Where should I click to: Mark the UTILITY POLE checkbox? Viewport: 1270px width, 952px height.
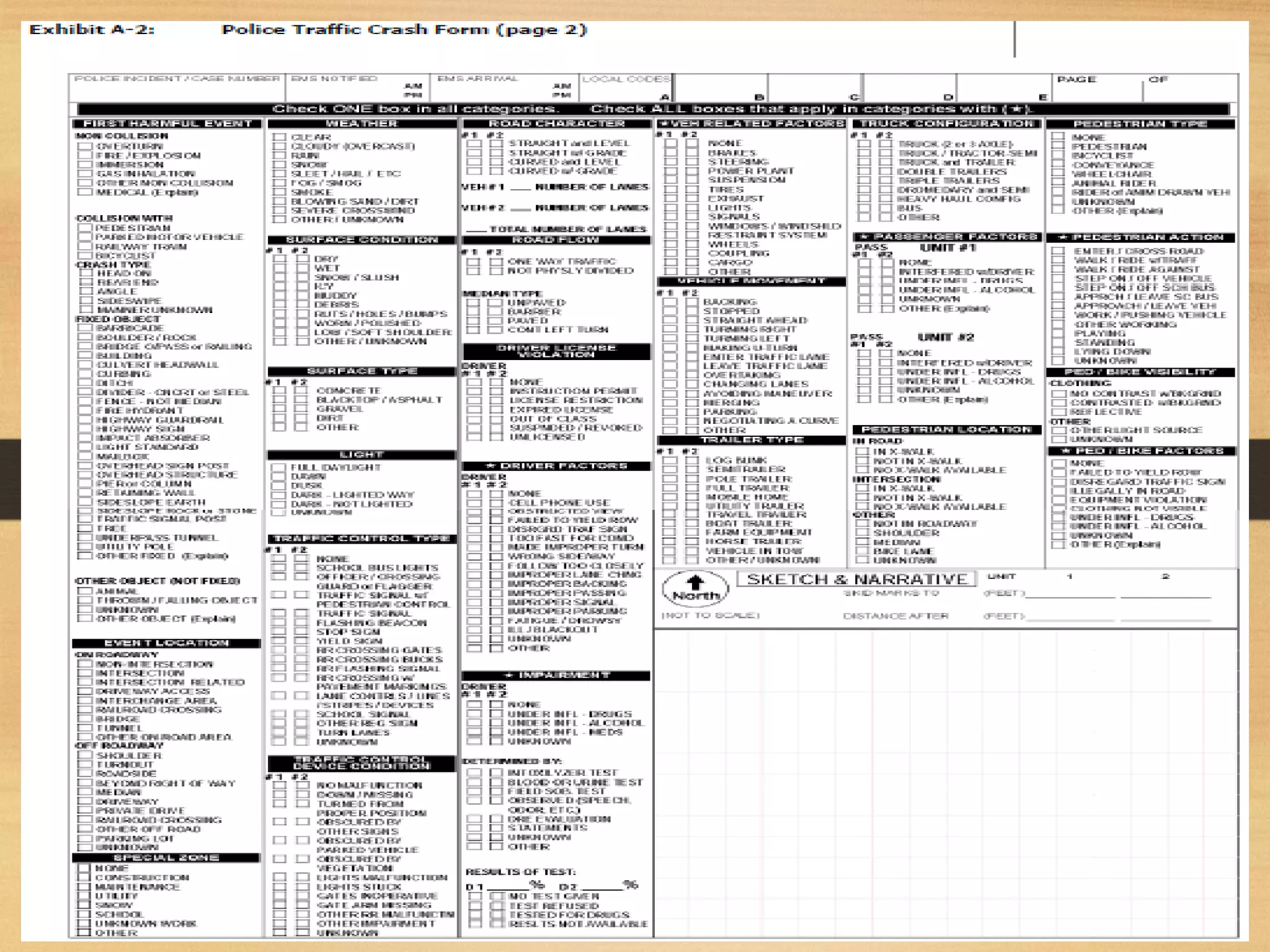click(84, 547)
